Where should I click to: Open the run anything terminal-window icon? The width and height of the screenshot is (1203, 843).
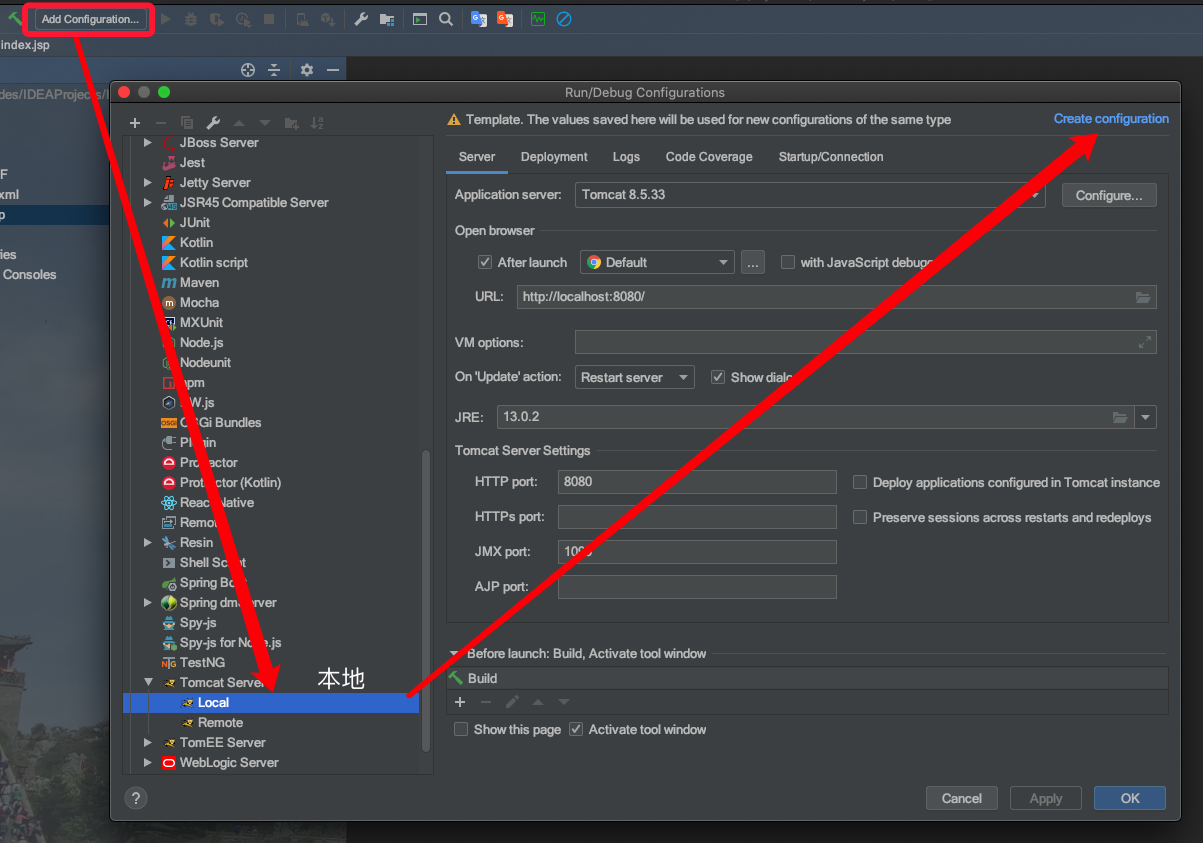point(420,19)
